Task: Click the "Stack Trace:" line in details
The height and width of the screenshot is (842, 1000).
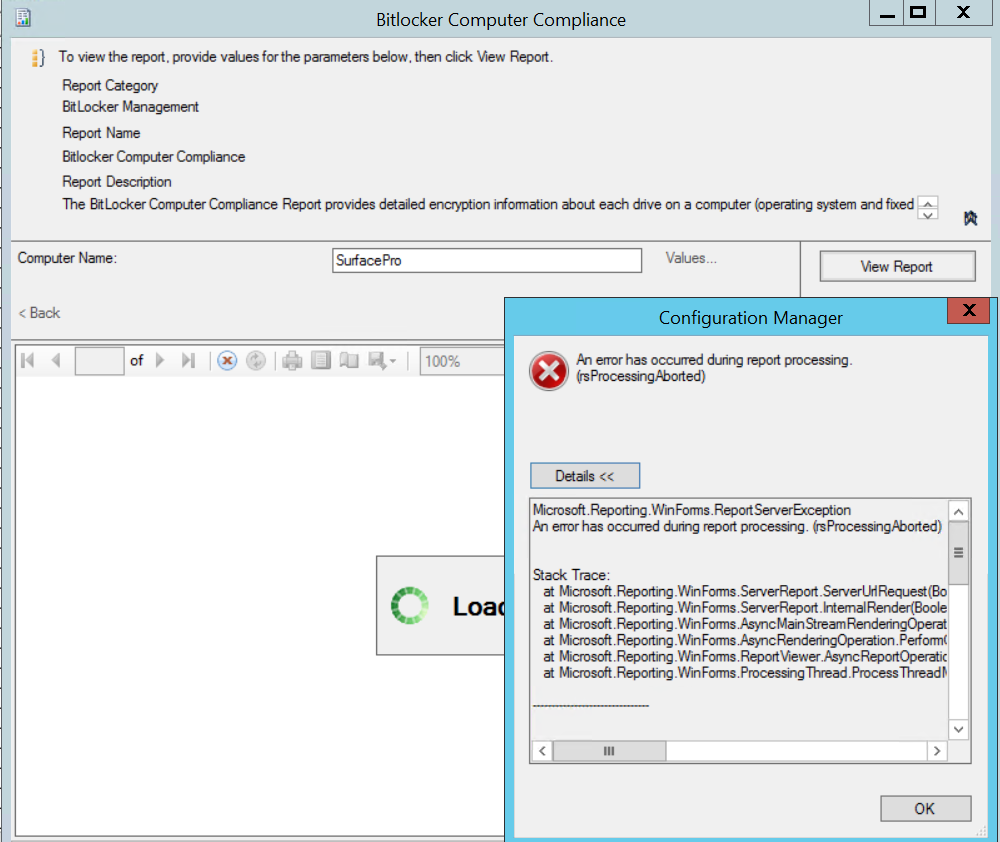Action: [x=571, y=575]
